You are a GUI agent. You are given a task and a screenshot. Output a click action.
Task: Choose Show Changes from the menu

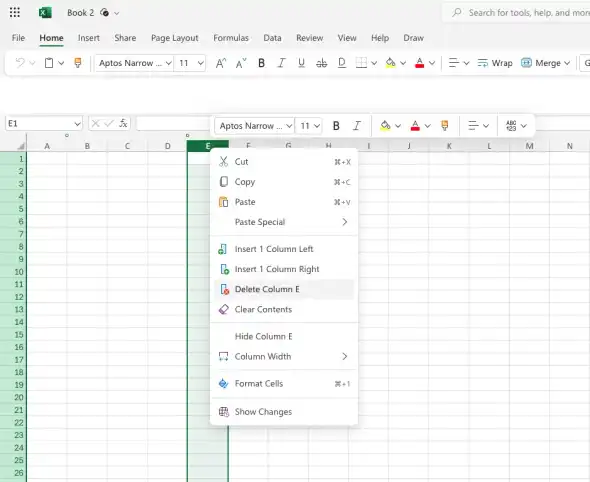pyautogui.click(x=284, y=412)
